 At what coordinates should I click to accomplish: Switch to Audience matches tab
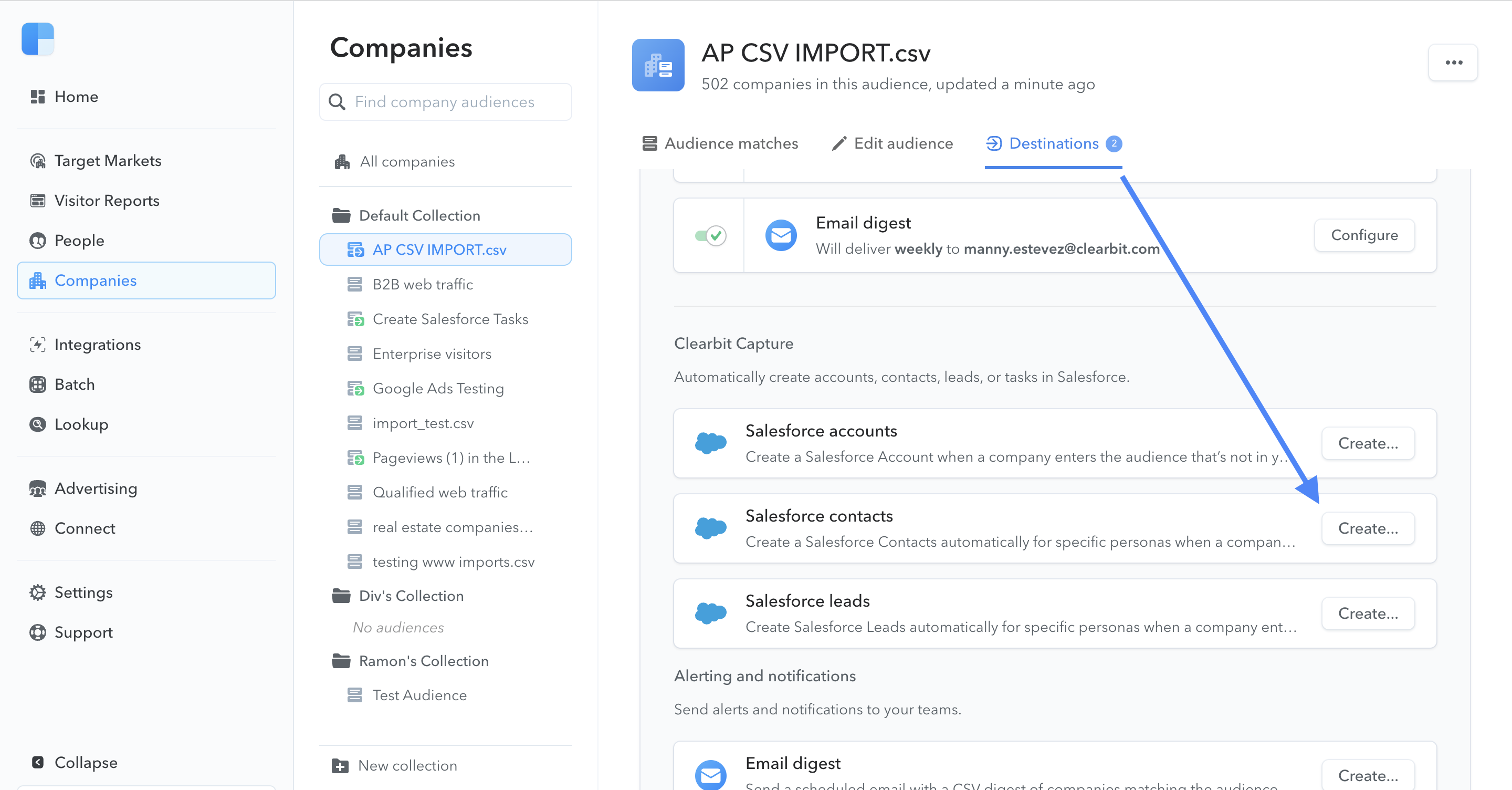click(x=720, y=143)
